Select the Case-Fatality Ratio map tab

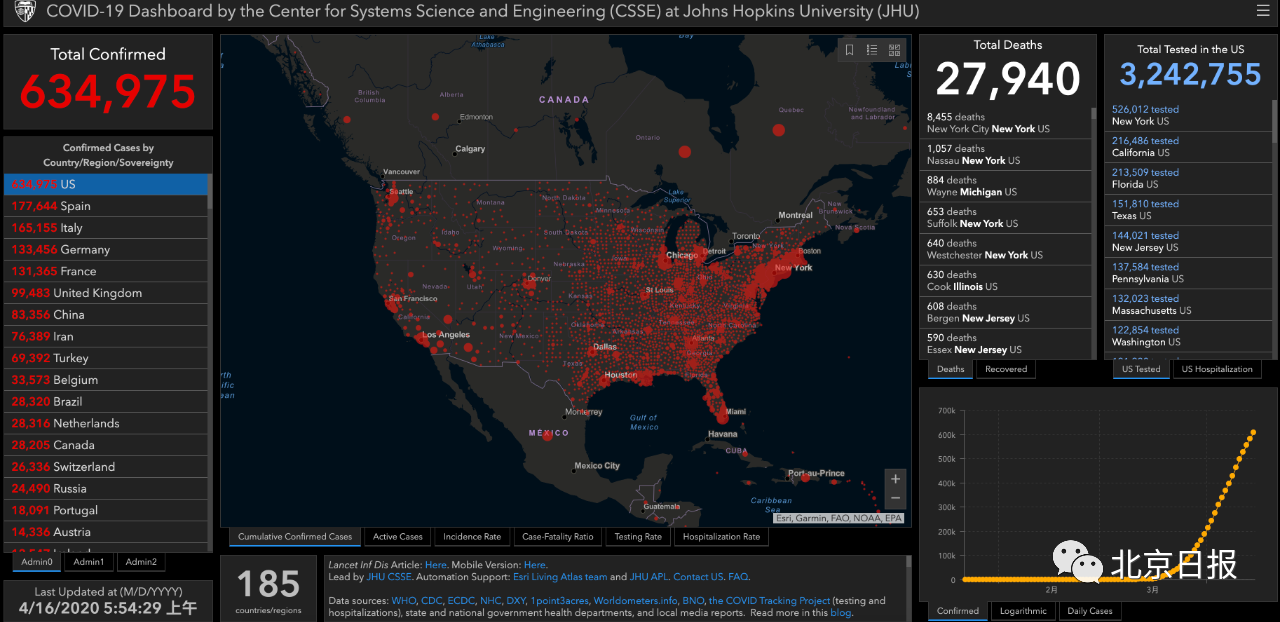(557, 537)
